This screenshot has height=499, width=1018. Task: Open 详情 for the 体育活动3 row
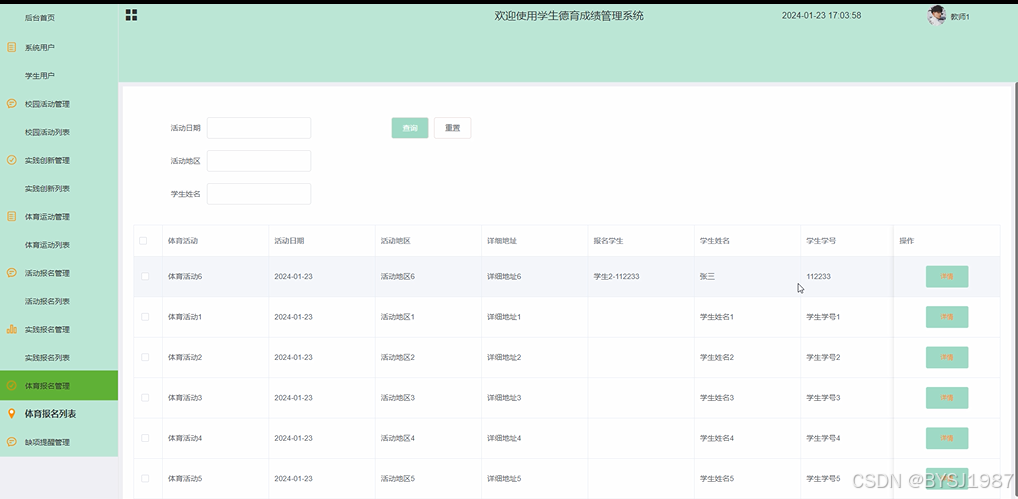[x=947, y=397]
